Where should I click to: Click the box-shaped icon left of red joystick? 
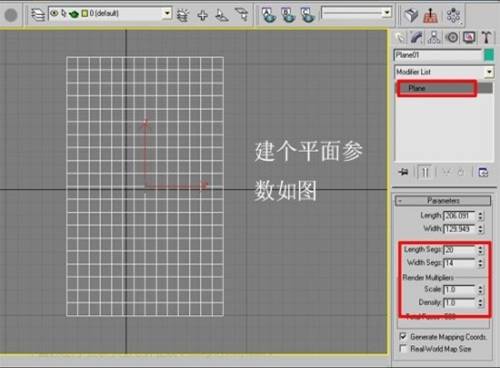pos(411,15)
